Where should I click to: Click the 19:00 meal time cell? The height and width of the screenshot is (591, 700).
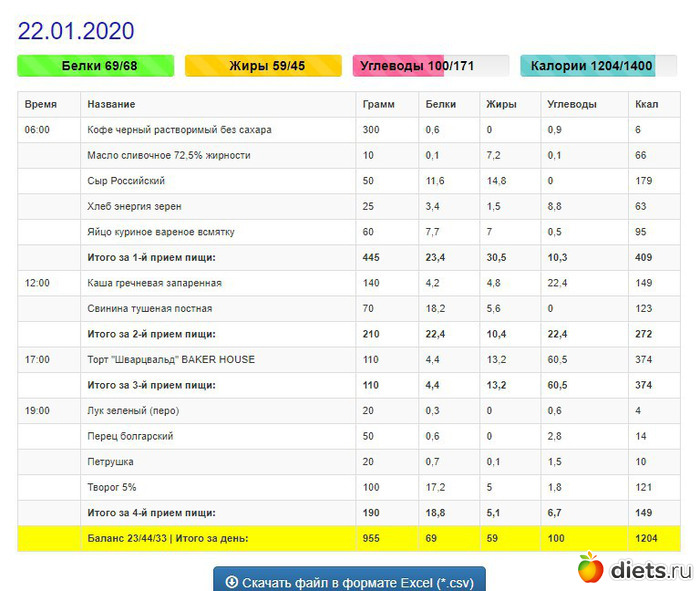click(x=38, y=411)
